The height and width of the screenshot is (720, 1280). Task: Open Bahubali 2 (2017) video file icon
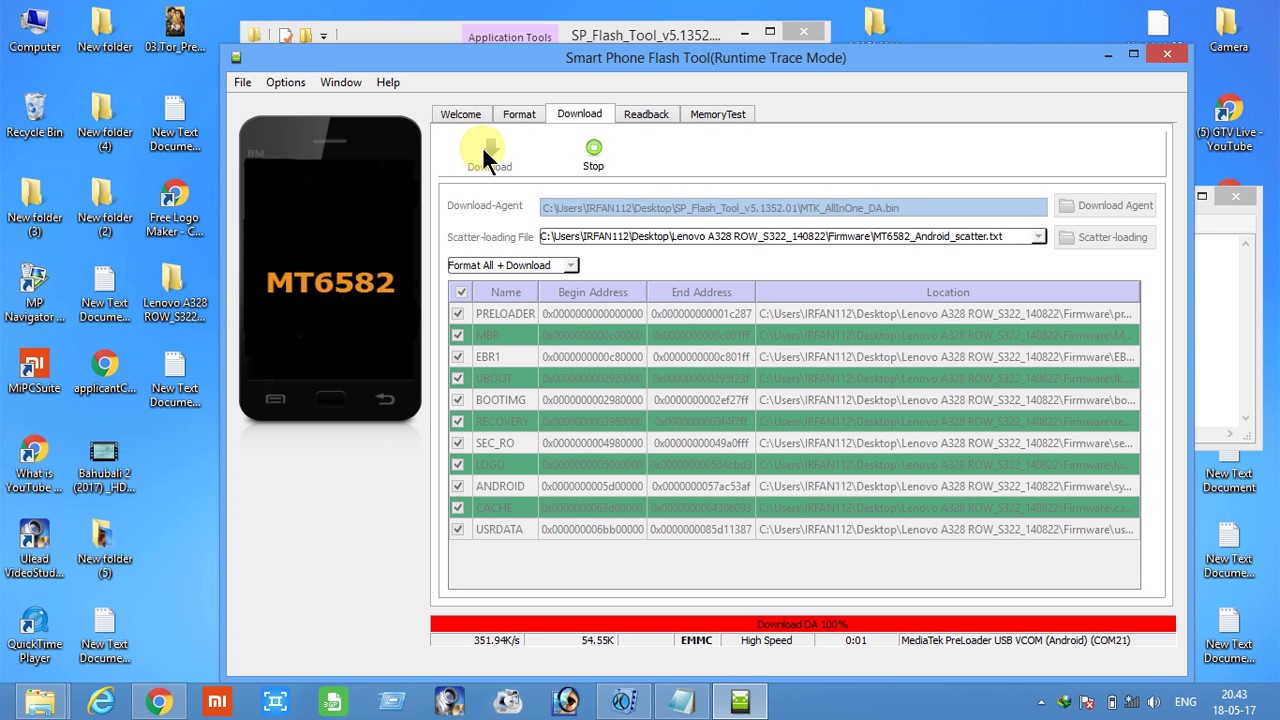coord(104,464)
